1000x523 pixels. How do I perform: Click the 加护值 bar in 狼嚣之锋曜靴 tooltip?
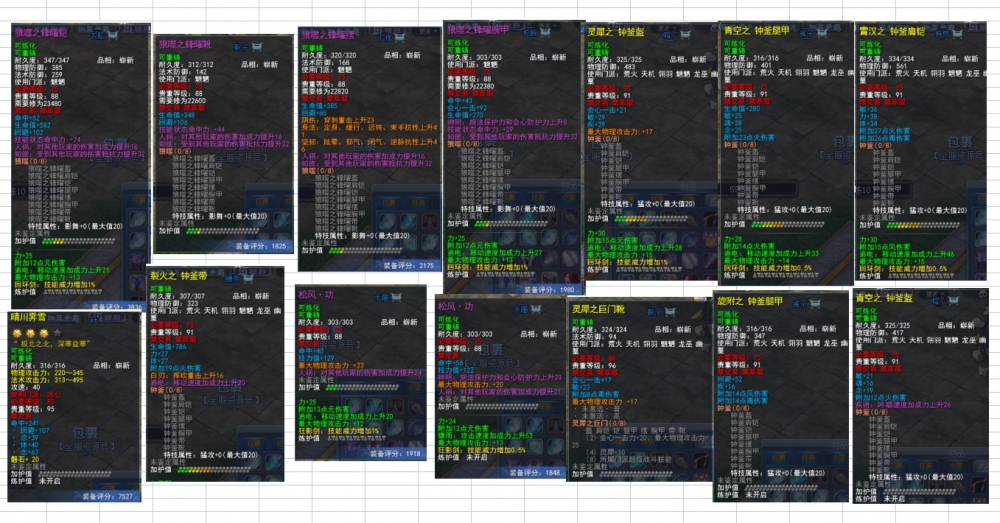[x=222, y=231]
